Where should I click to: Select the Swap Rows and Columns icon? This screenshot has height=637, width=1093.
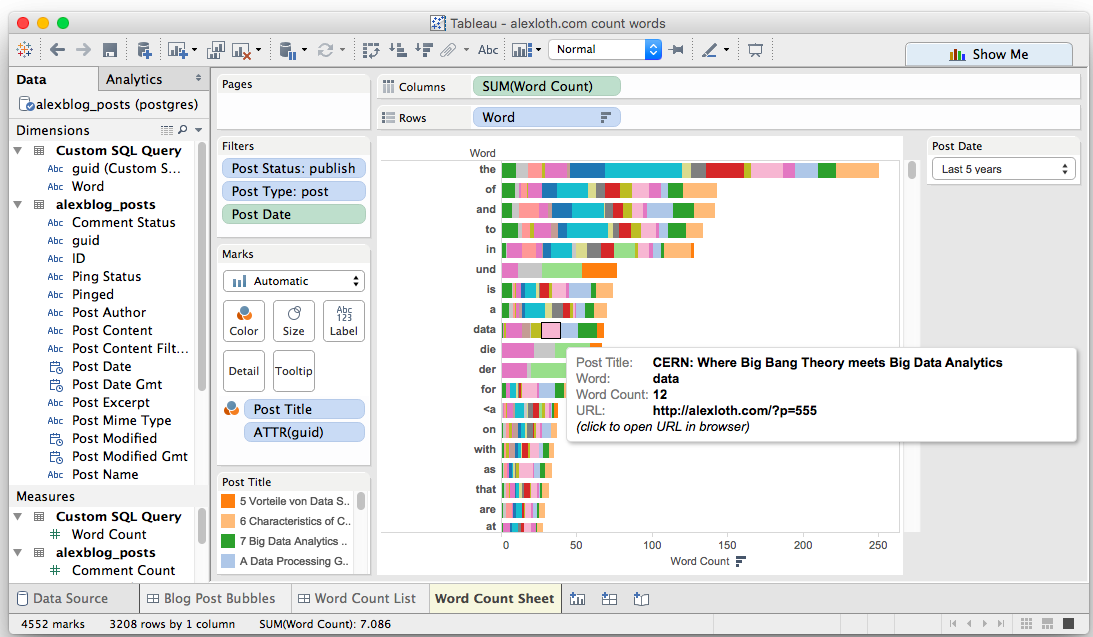point(372,49)
